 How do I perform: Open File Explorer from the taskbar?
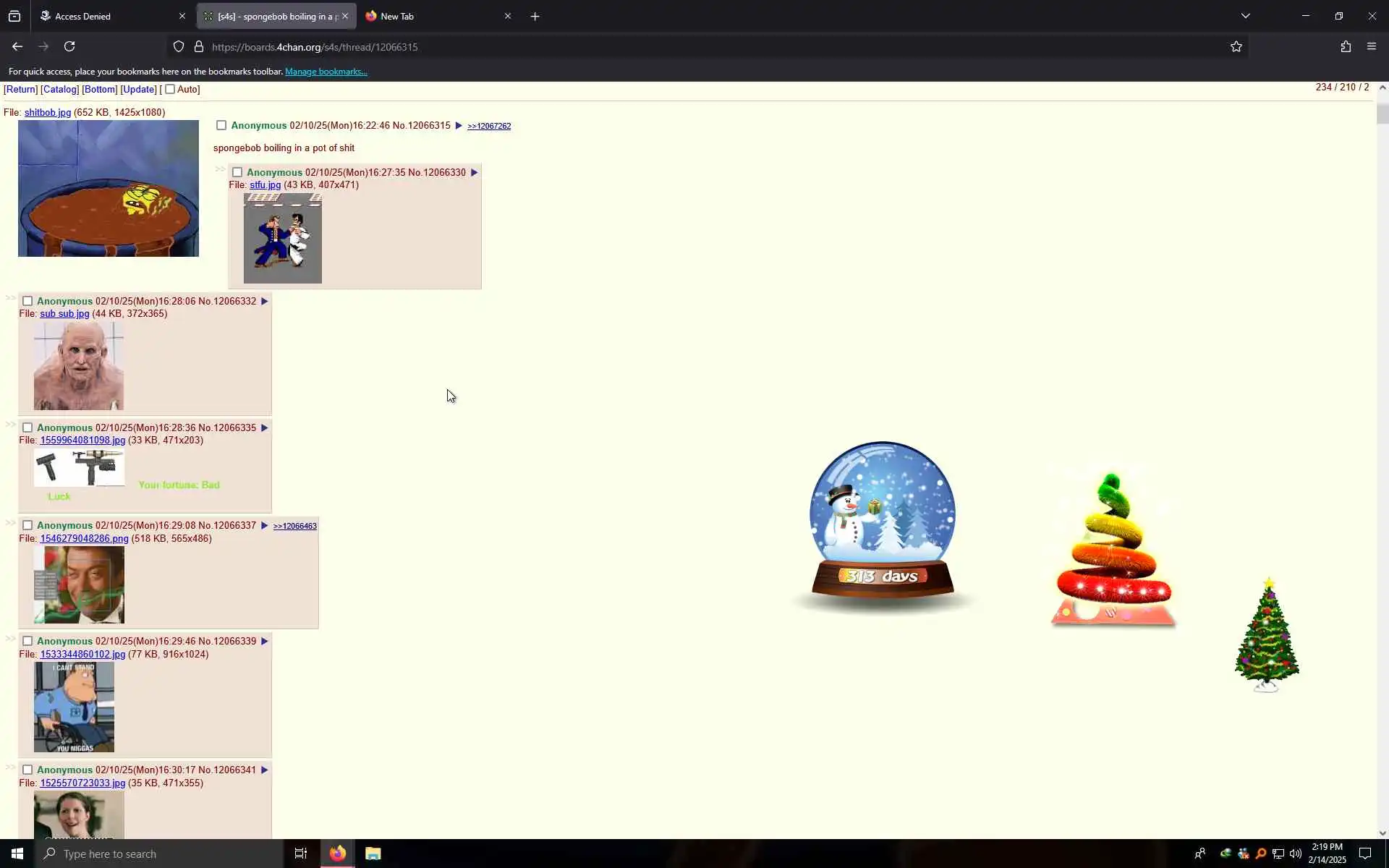point(373,854)
